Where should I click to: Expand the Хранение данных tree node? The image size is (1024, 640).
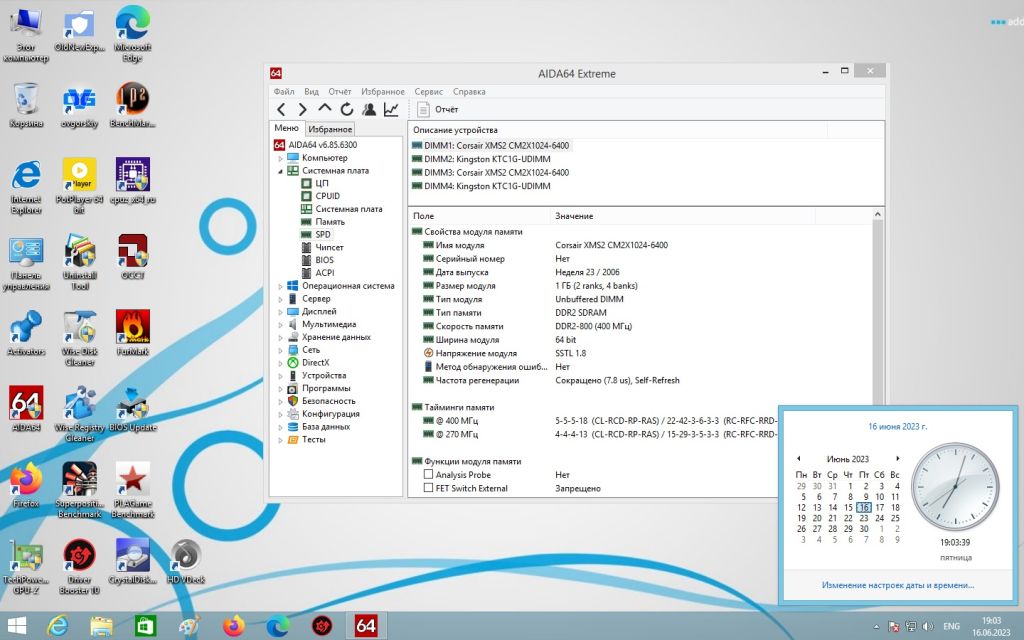(x=280, y=338)
